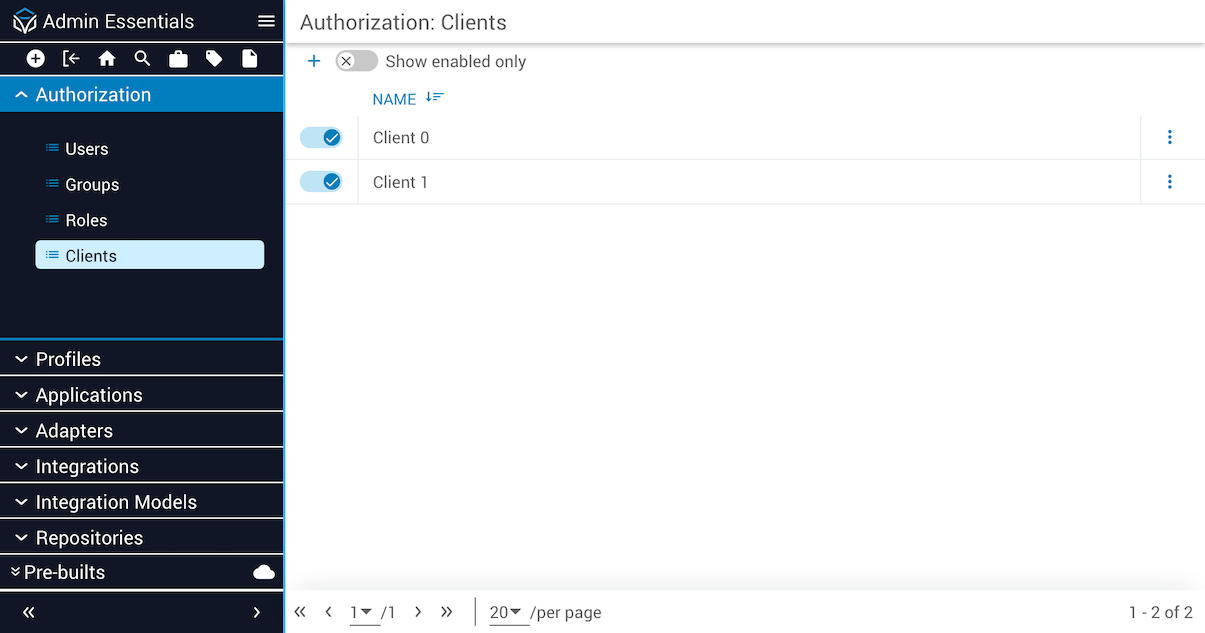Expand the Profiles section
The image size is (1205, 633).
coord(68,359)
